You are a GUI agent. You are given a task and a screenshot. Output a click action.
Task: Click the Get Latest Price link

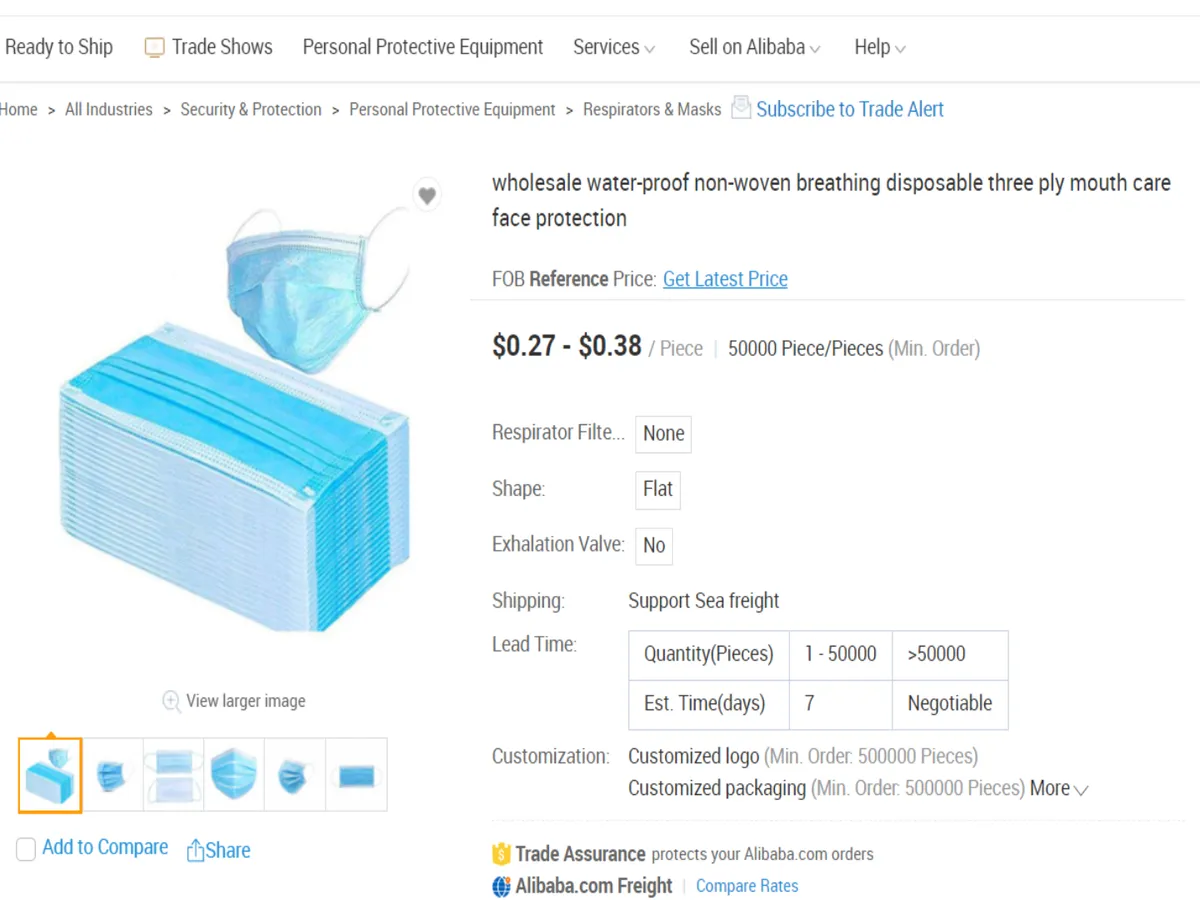725,279
